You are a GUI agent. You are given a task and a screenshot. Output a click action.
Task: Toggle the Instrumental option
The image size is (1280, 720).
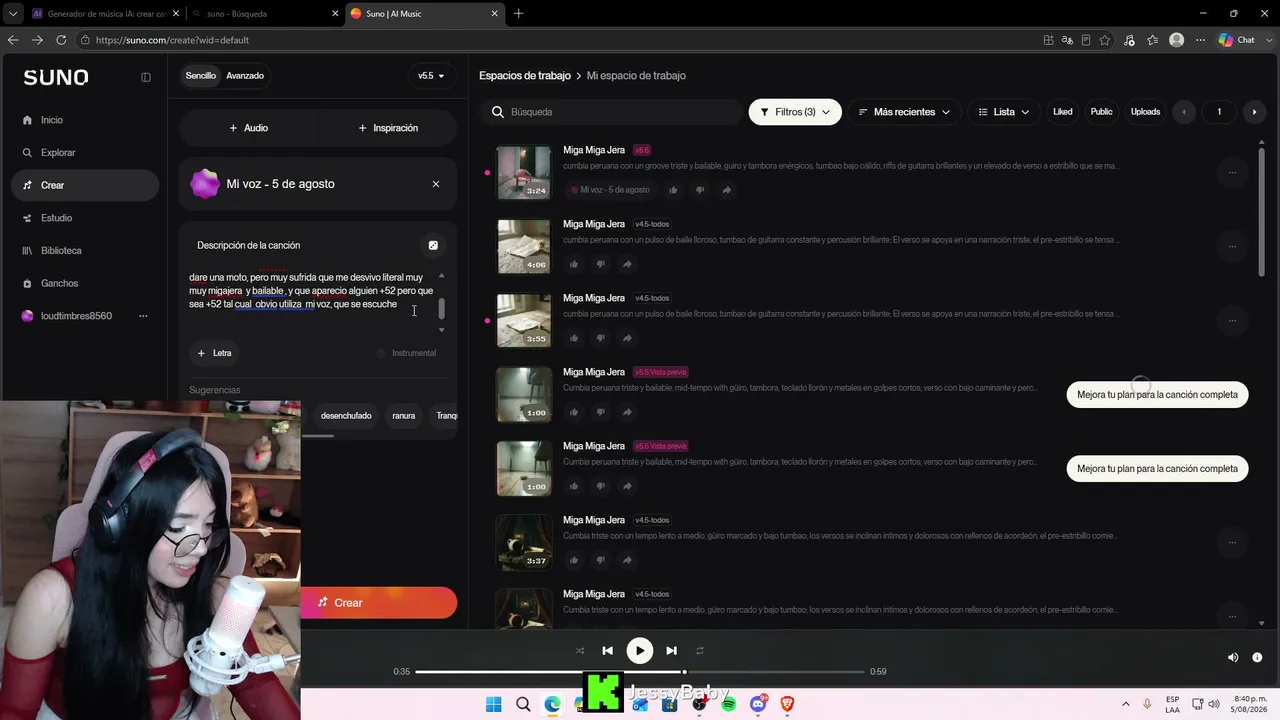pos(406,353)
